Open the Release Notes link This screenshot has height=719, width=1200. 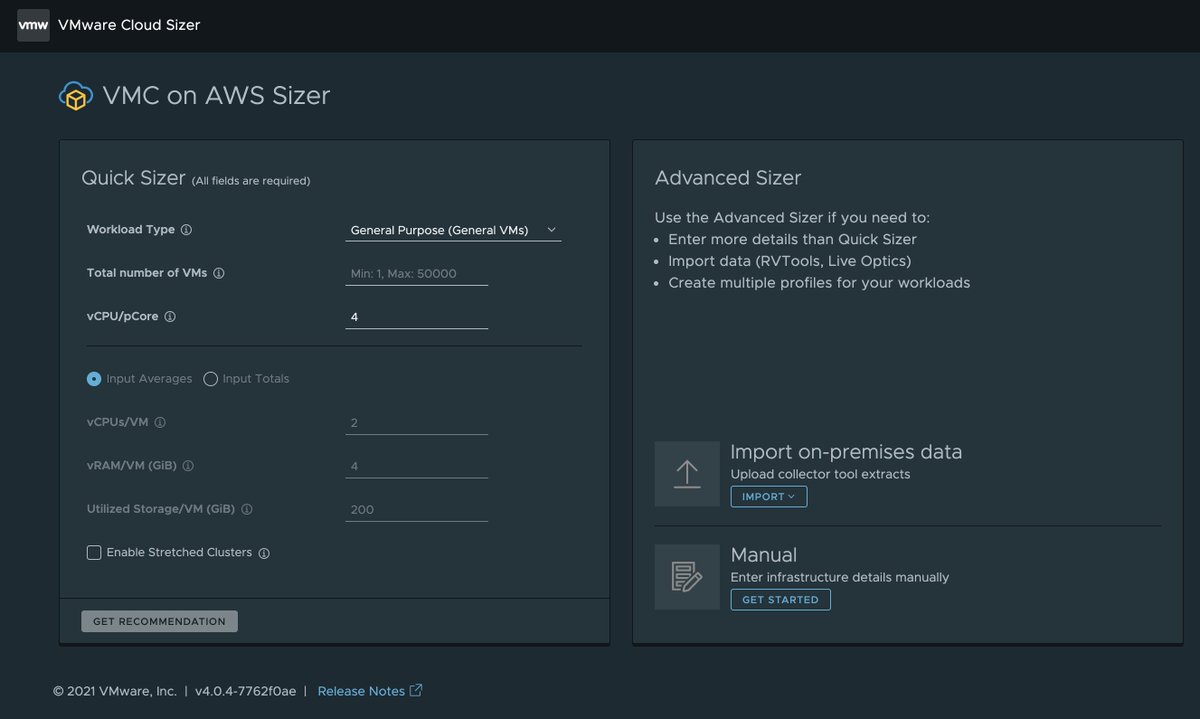pos(361,691)
